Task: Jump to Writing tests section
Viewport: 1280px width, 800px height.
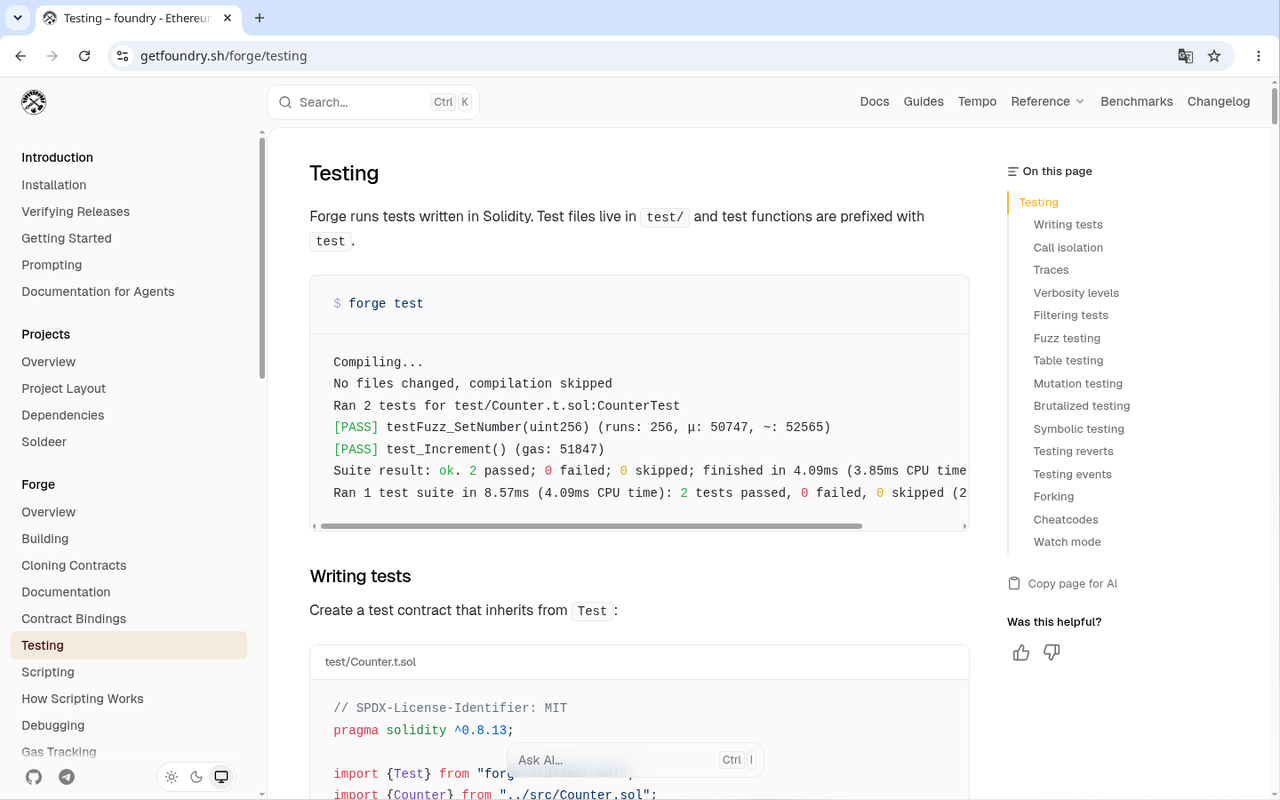Action: (1068, 225)
